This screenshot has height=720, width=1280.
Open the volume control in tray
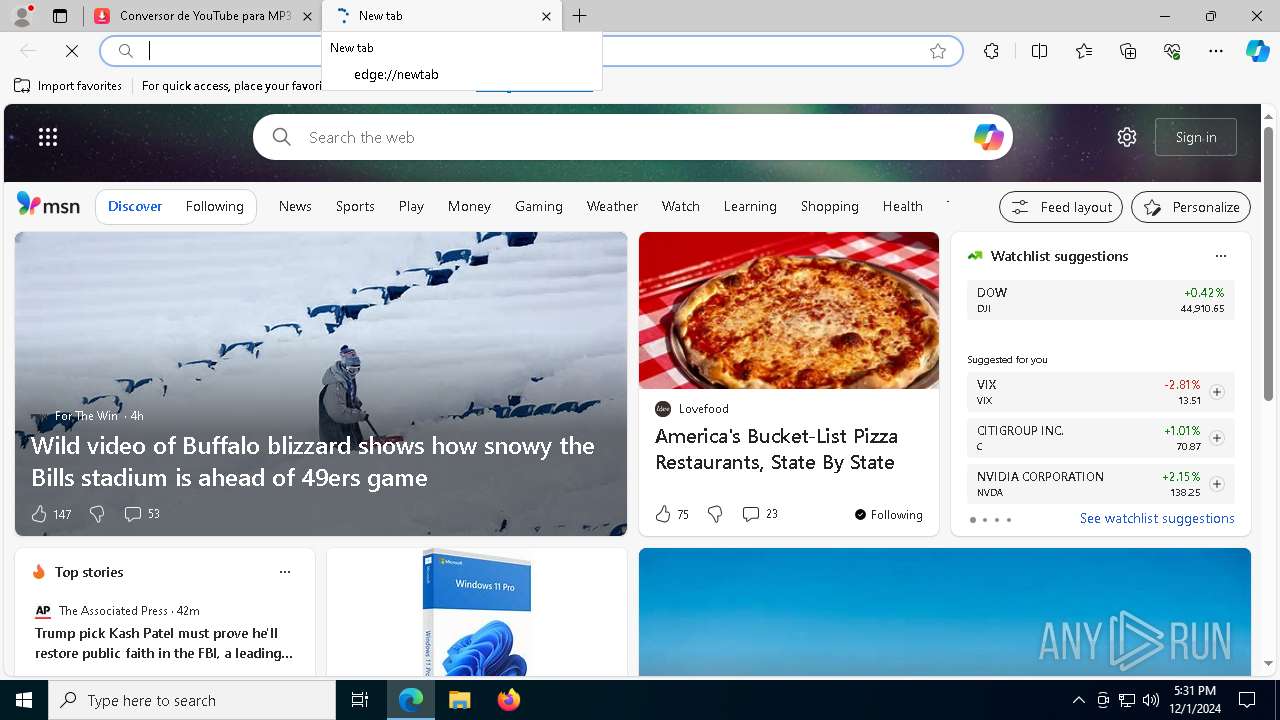[x=1151, y=700]
